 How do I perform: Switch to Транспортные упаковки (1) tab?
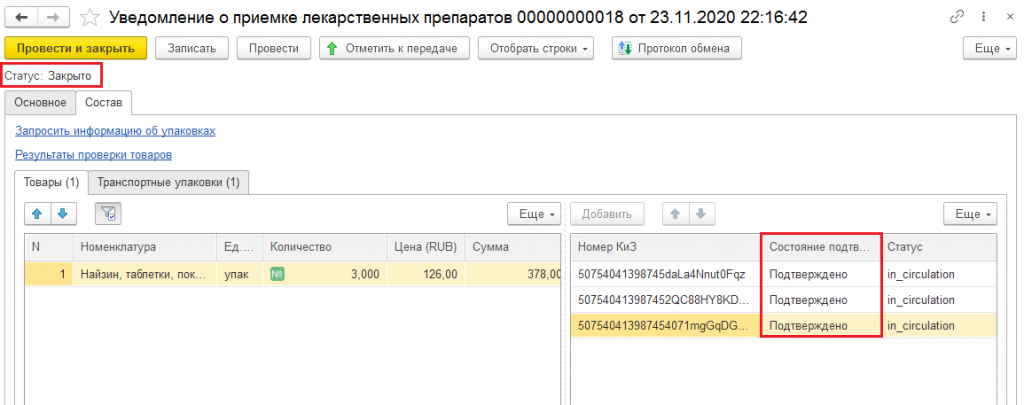pyautogui.click(x=168, y=182)
